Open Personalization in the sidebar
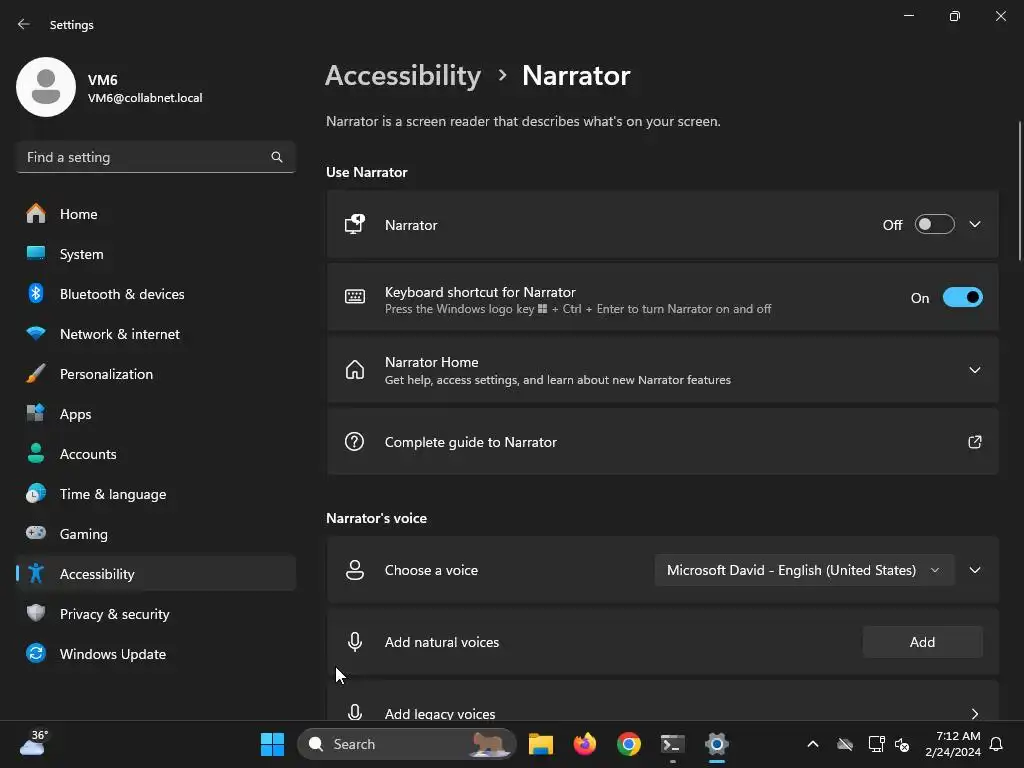Image resolution: width=1024 pixels, height=768 pixels. coord(155,374)
